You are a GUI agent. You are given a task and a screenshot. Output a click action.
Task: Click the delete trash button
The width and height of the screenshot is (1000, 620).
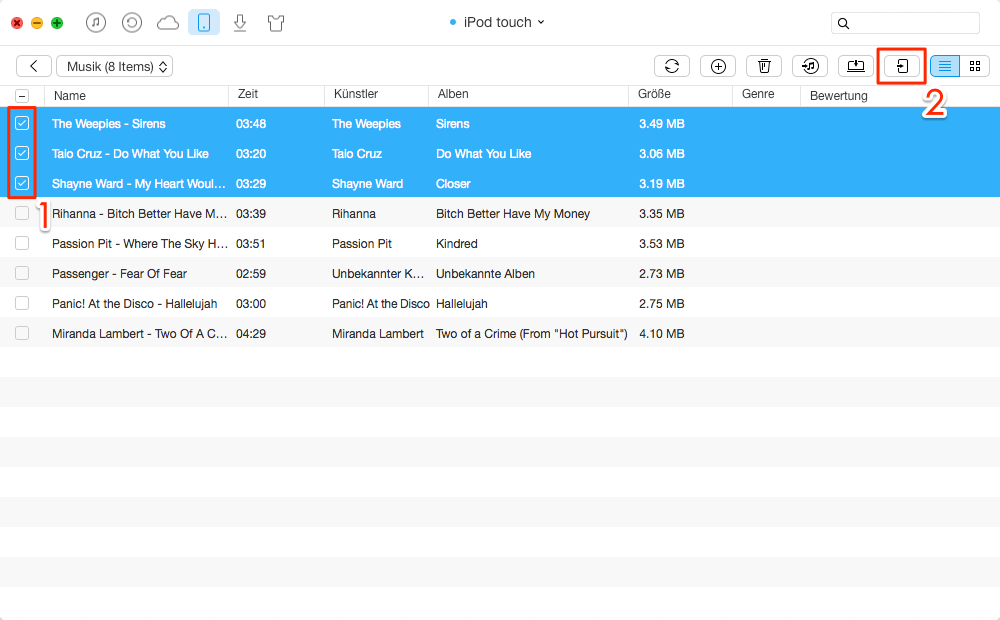coord(764,66)
